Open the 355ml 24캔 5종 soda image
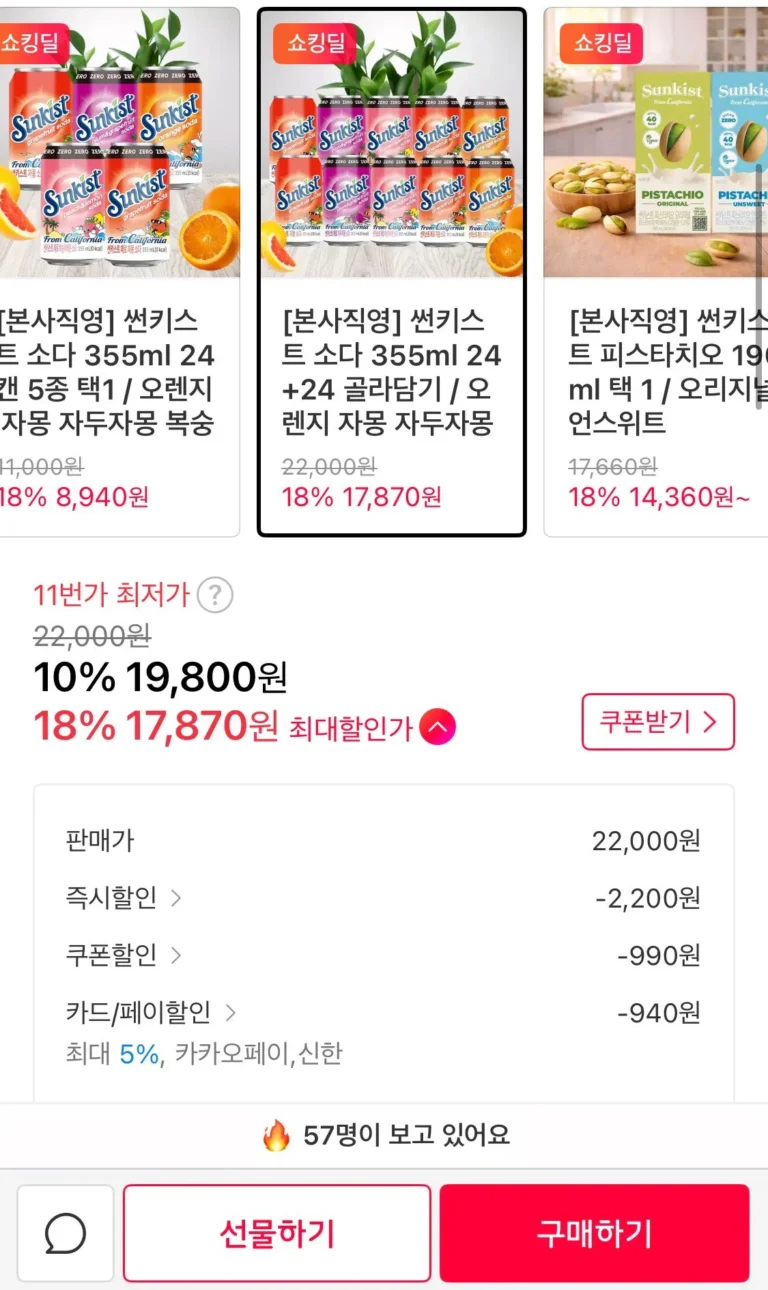This screenshot has width=768, height=1290. [118, 150]
